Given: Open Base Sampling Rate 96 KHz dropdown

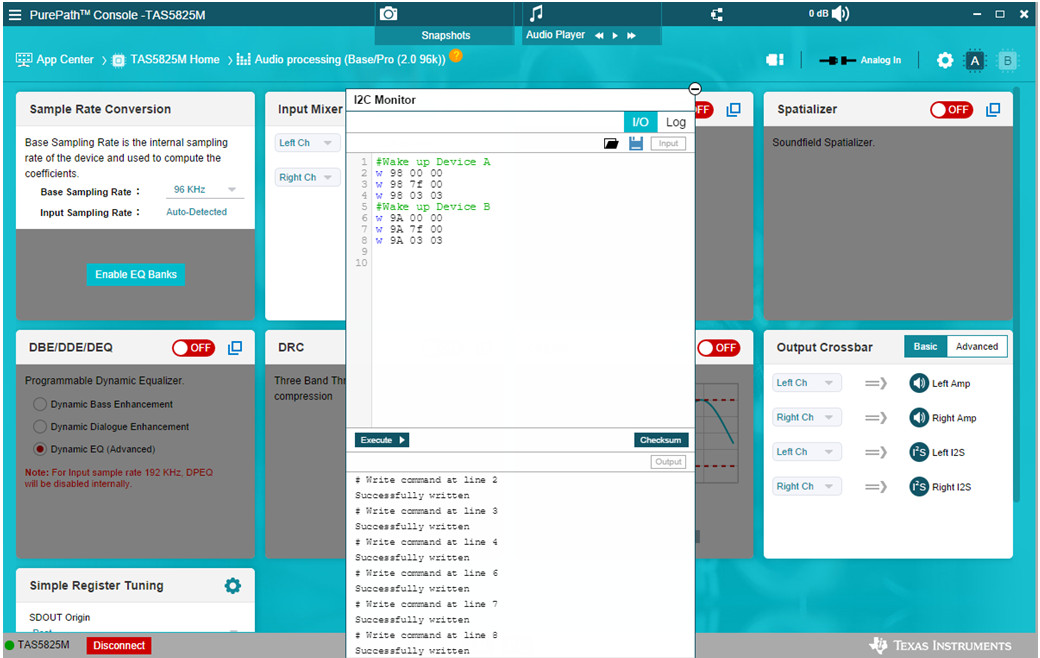Looking at the screenshot, I should [205, 190].
